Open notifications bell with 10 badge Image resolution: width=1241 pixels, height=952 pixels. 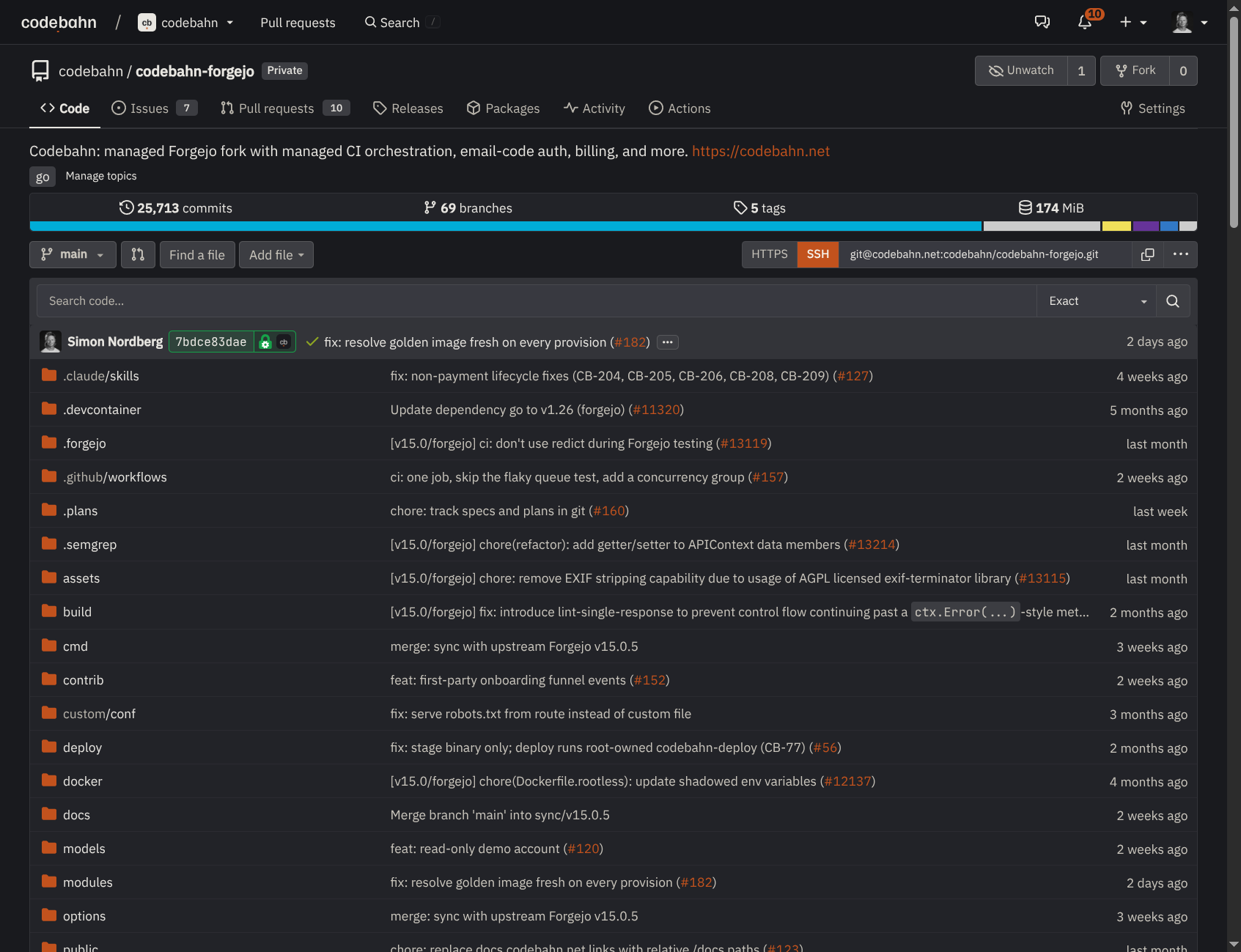pyautogui.click(x=1086, y=21)
